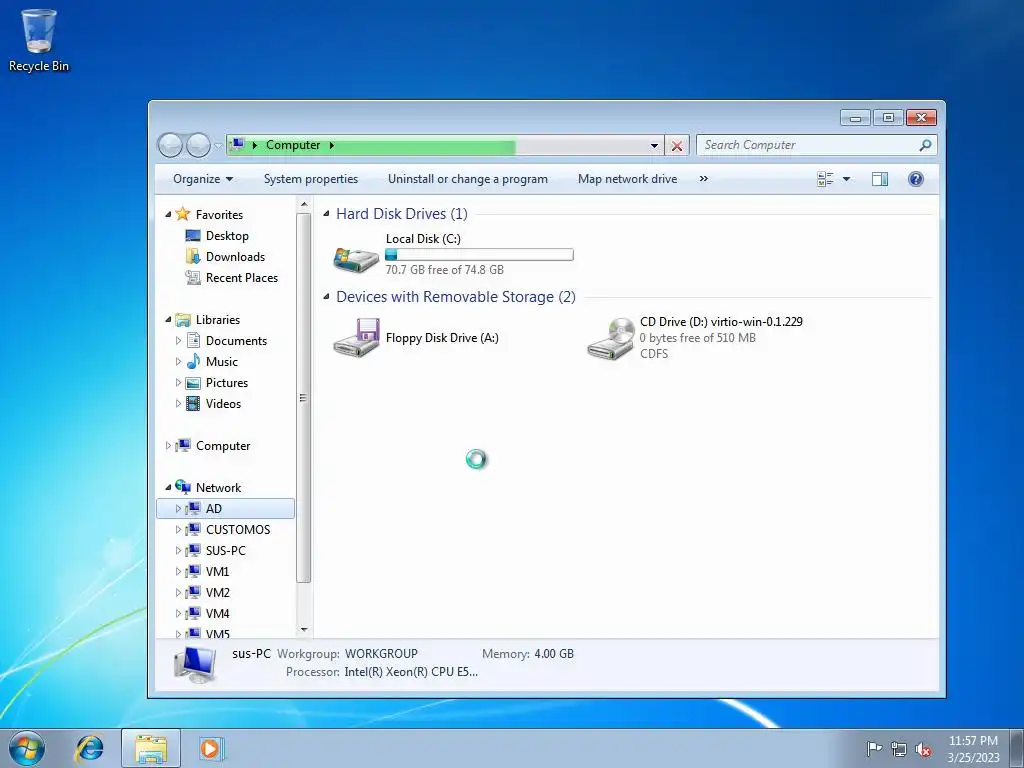Click the Show desktop strip by the clock
The width and height of the screenshot is (1024, 768).
(x=1018, y=748)
